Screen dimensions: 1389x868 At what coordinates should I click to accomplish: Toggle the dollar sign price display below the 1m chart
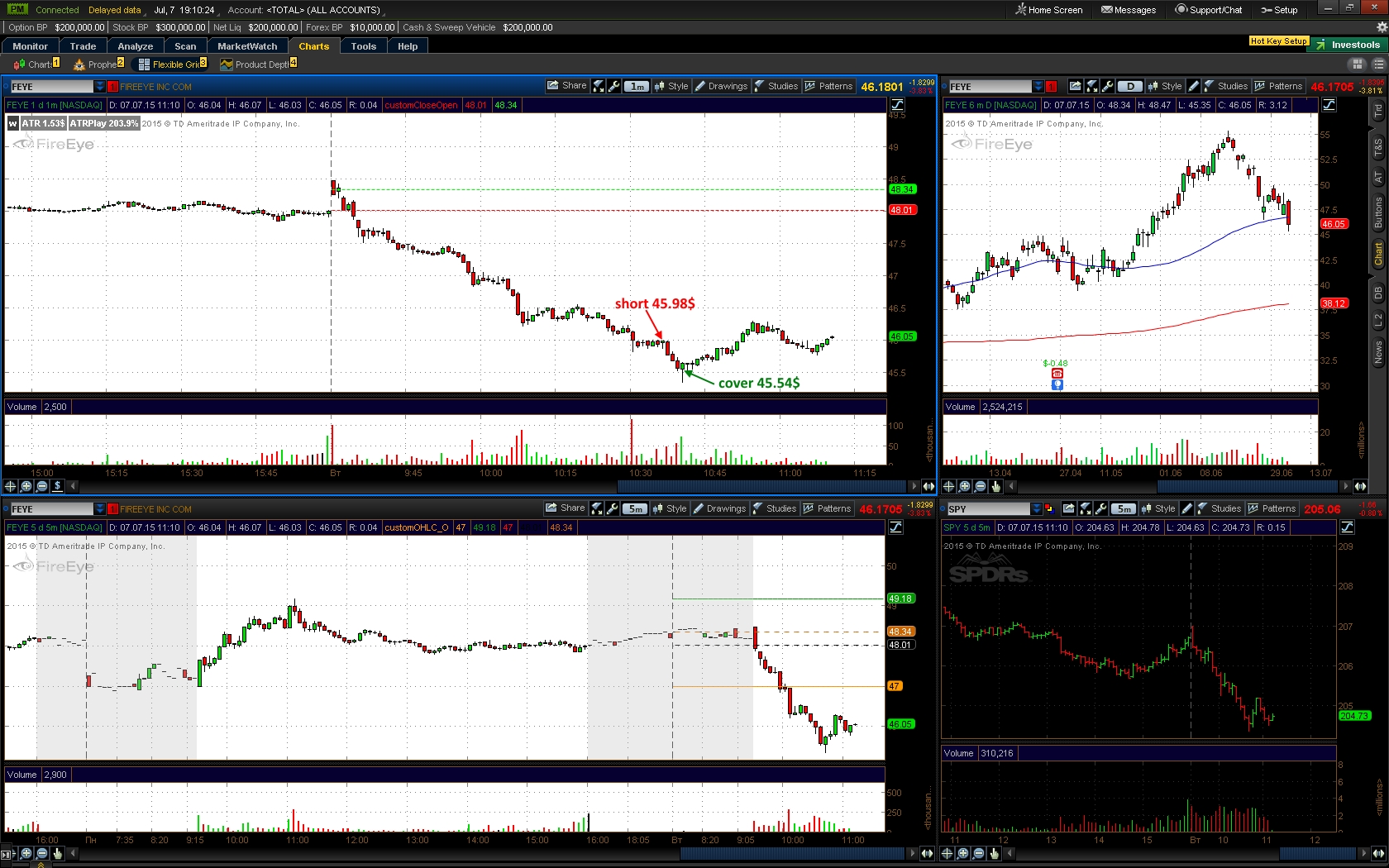pos(58,486)
